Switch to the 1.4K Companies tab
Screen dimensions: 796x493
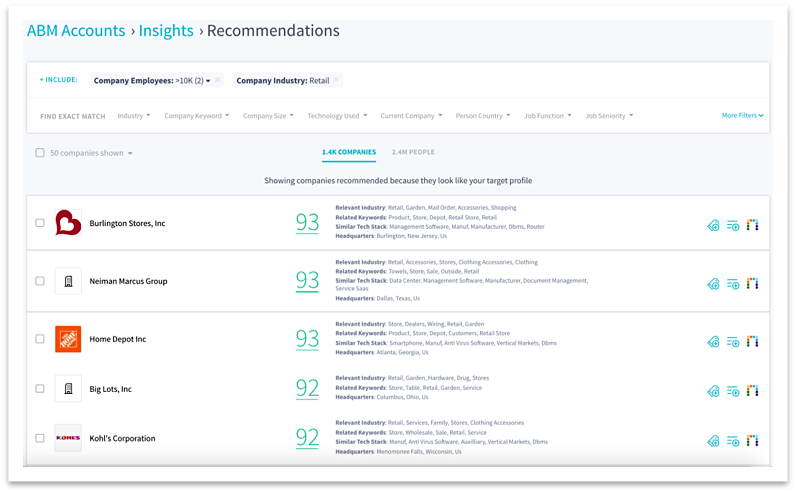349,152
